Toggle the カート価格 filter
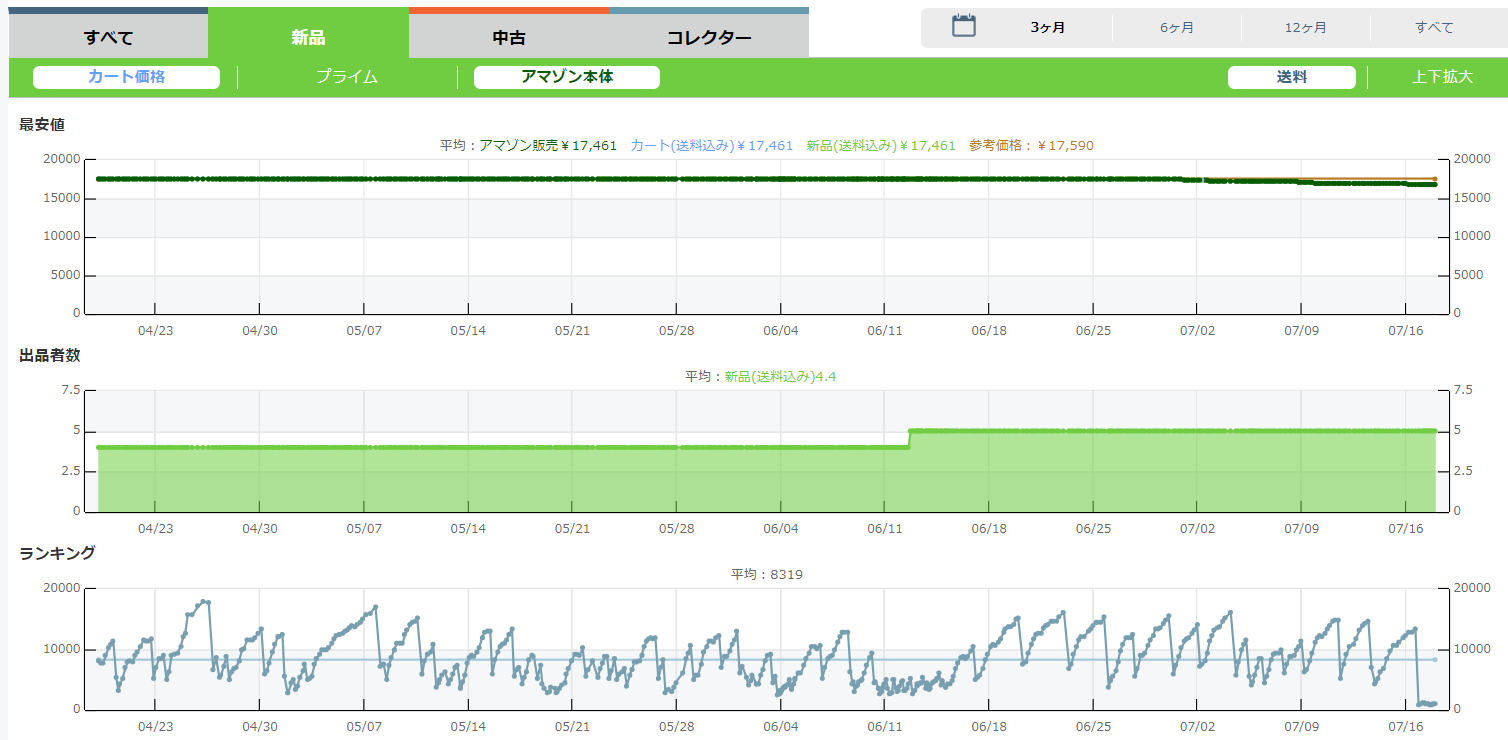This screenshot has width=1508, height=740. coord(126,77)
